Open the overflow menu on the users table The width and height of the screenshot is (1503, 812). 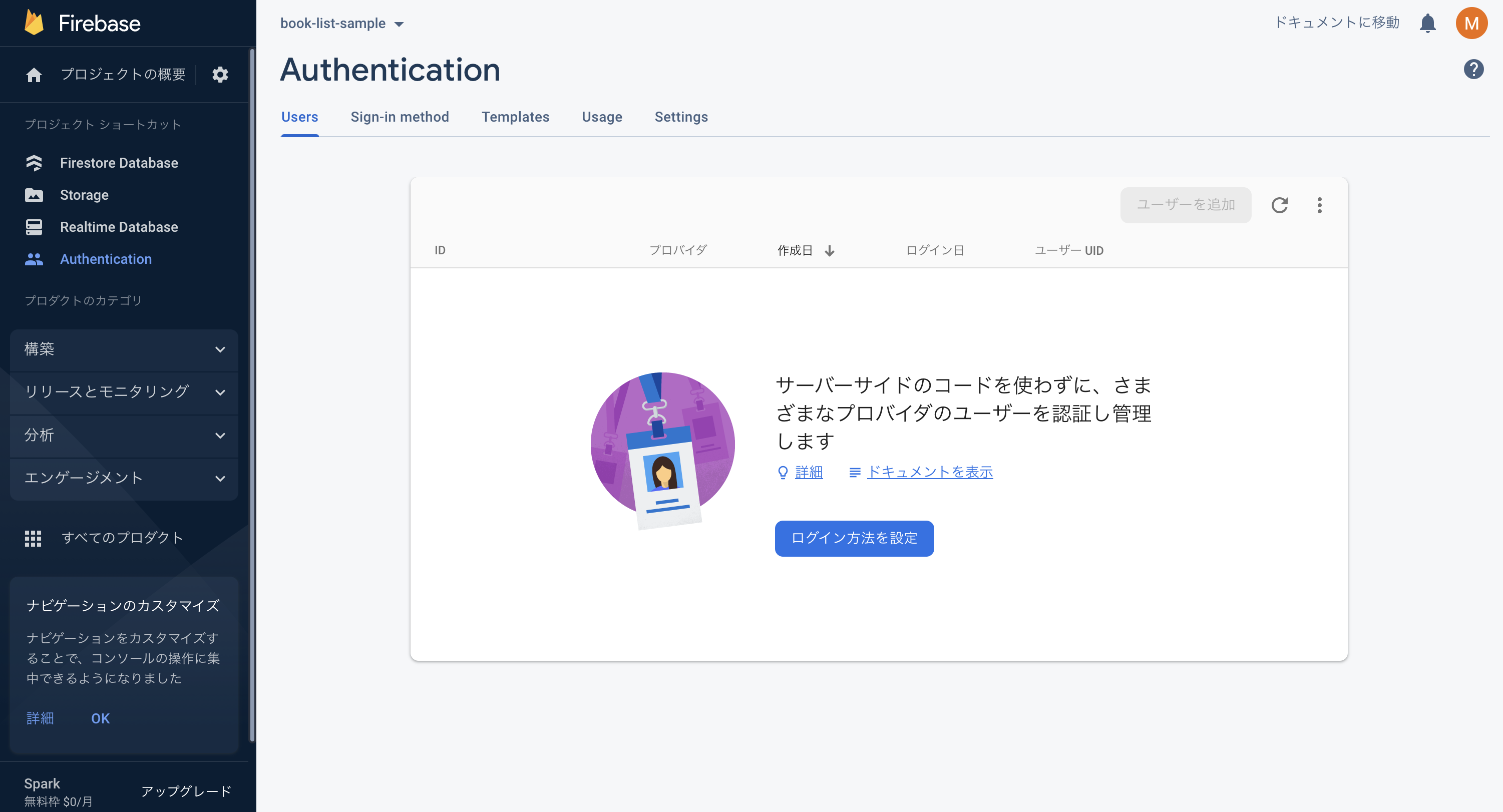(x=1319, y=205)
